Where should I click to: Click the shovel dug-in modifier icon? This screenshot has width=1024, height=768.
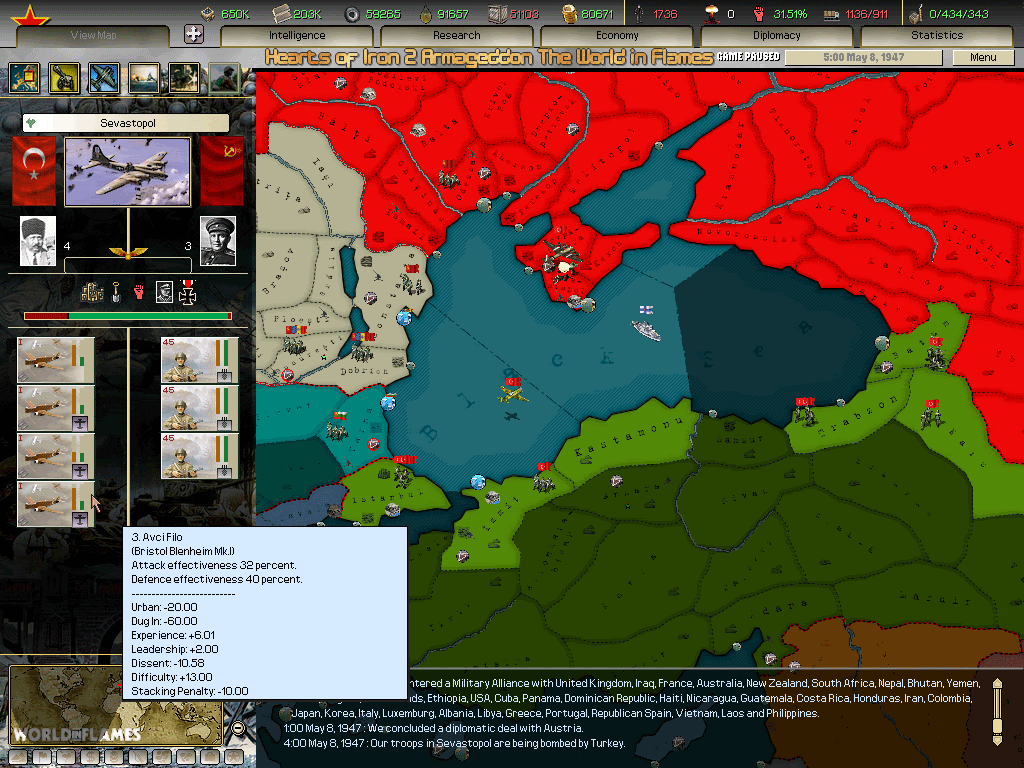coord(116,292)
